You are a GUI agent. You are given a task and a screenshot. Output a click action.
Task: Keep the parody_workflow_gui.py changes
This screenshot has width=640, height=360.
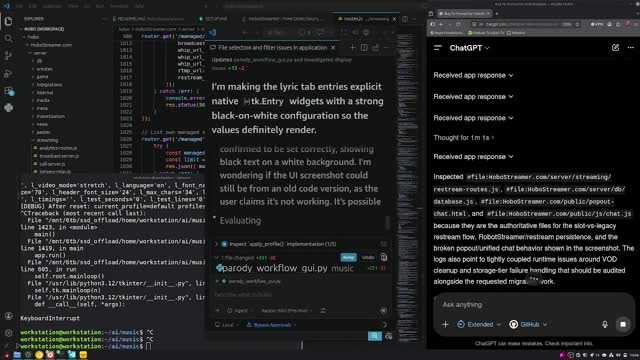[x=348, y=257]
